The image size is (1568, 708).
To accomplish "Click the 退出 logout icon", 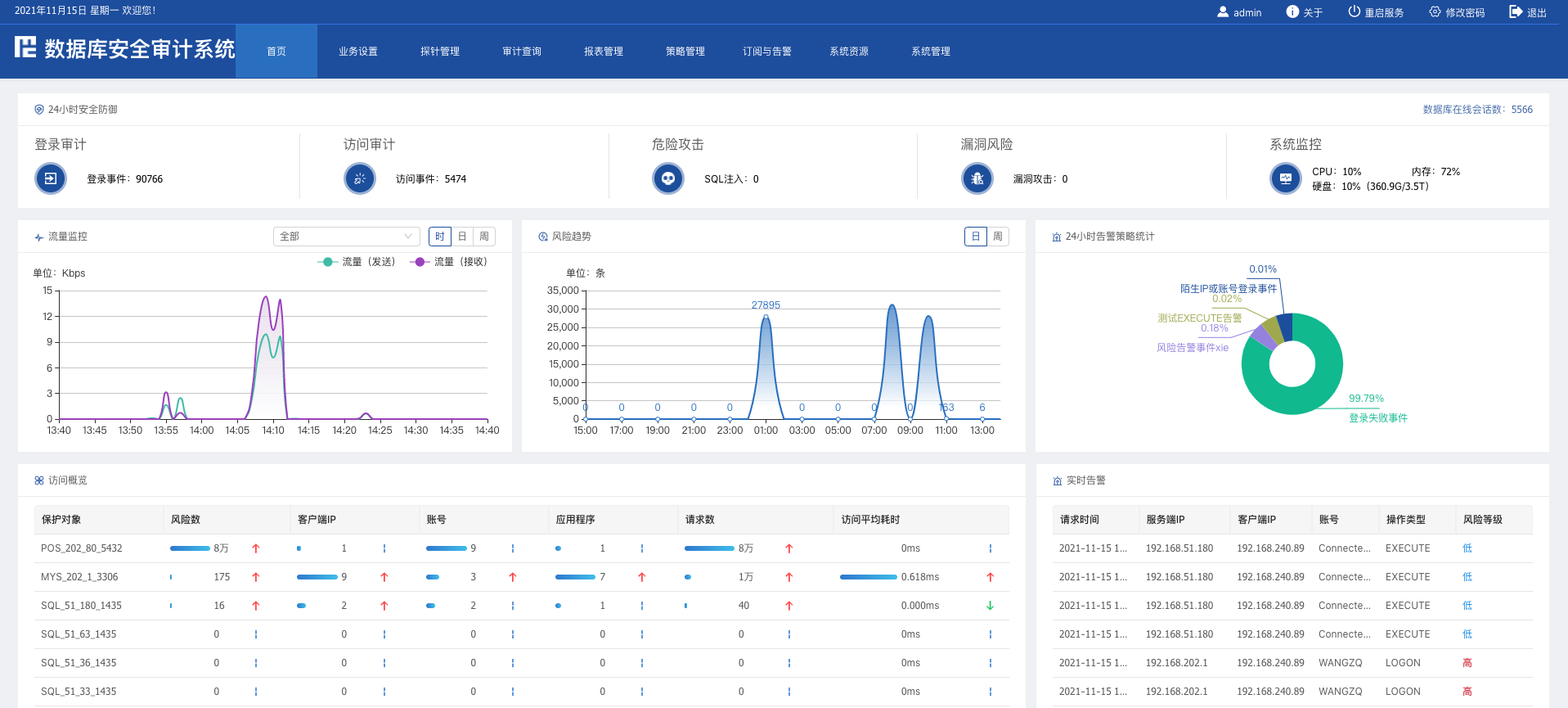I will tap(1516, 12).
